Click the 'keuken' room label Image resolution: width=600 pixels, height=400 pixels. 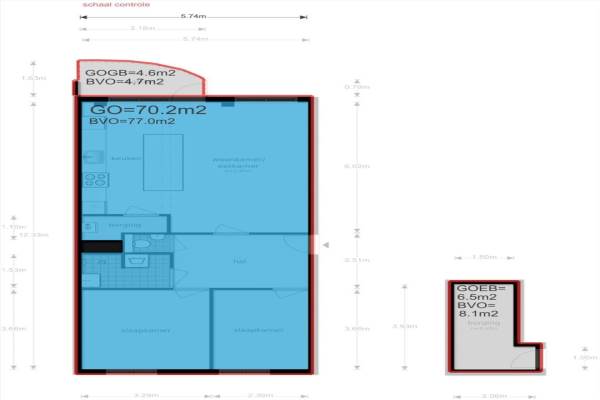pyautogui.click(x=124, y=159)
